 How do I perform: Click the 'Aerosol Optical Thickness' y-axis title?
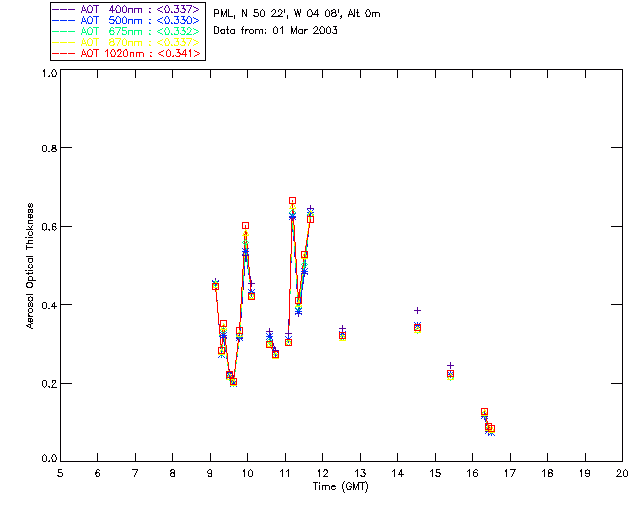click(x=30, y=266)
